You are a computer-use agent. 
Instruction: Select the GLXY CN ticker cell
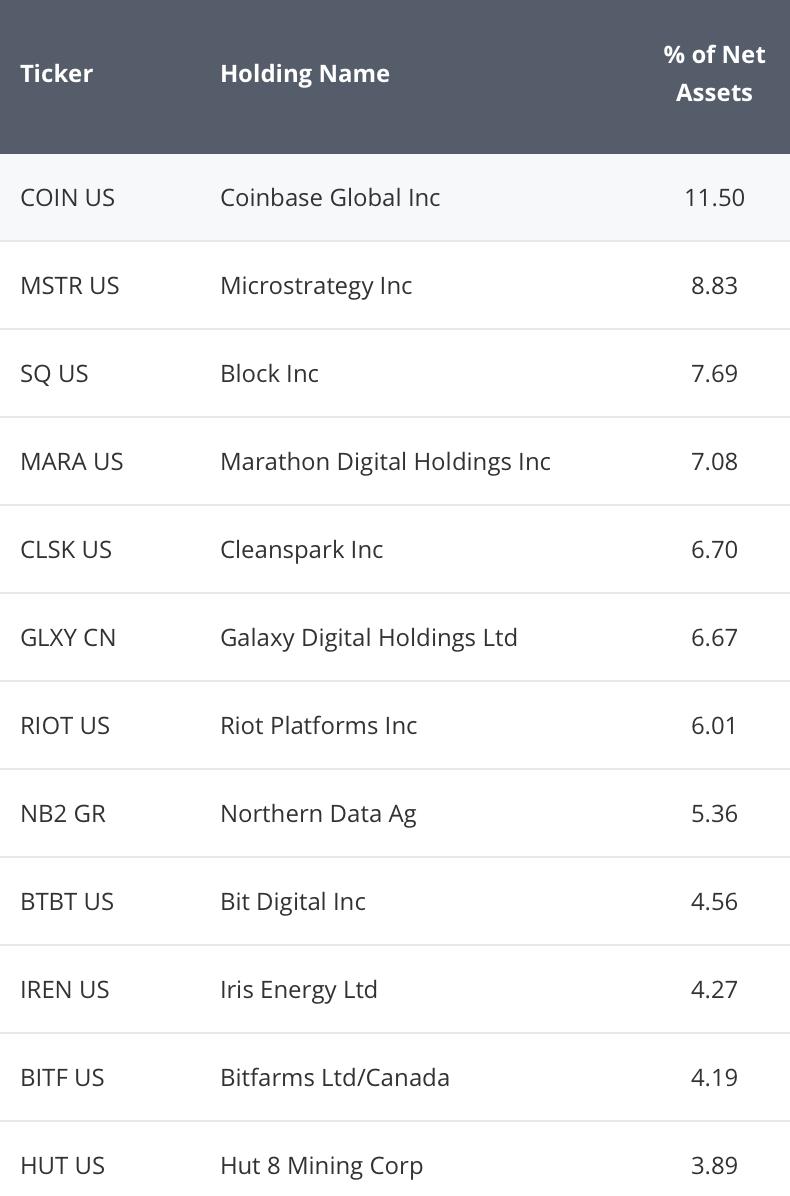68,638
